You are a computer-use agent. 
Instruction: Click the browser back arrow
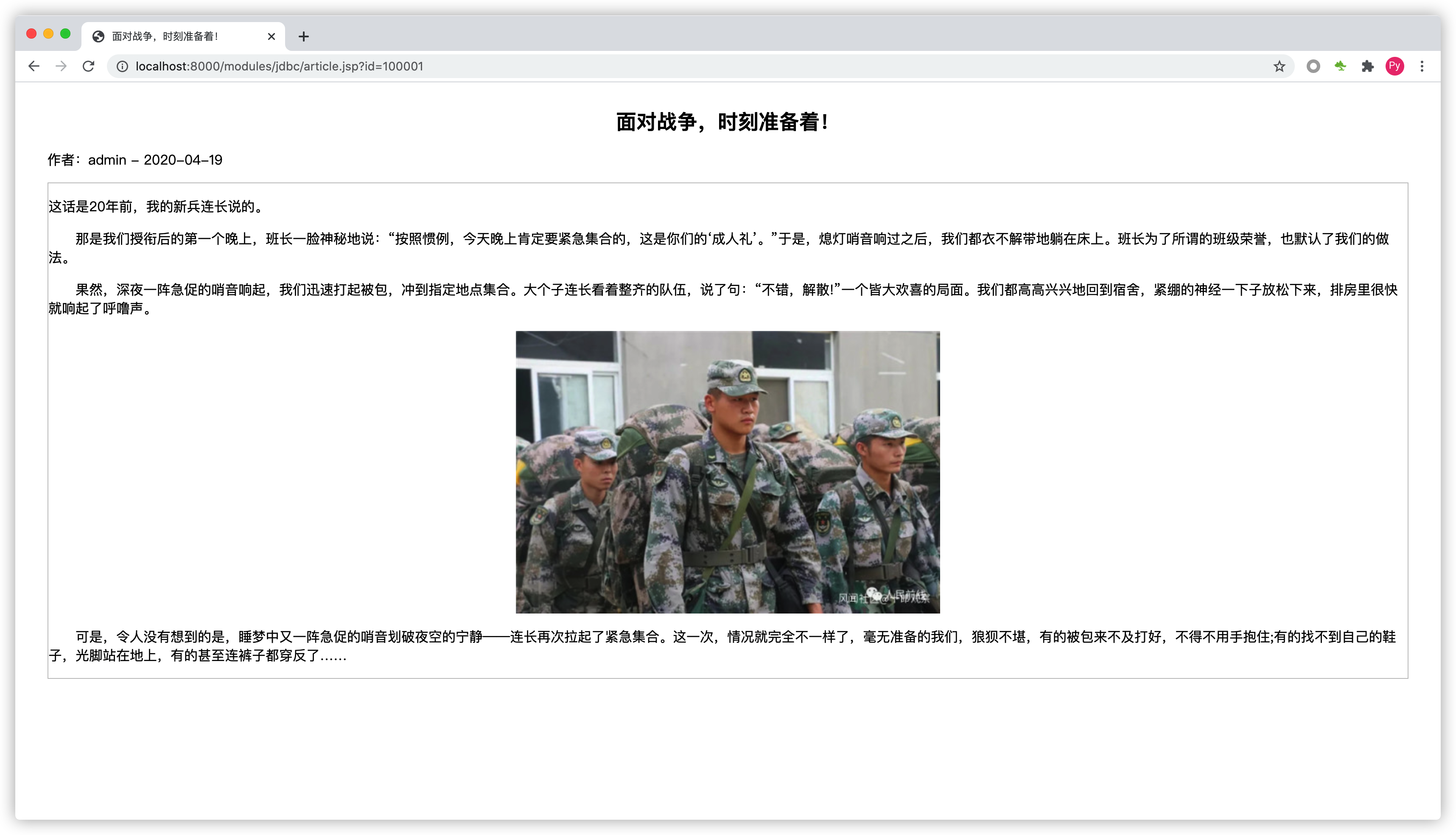coord(34,67)
